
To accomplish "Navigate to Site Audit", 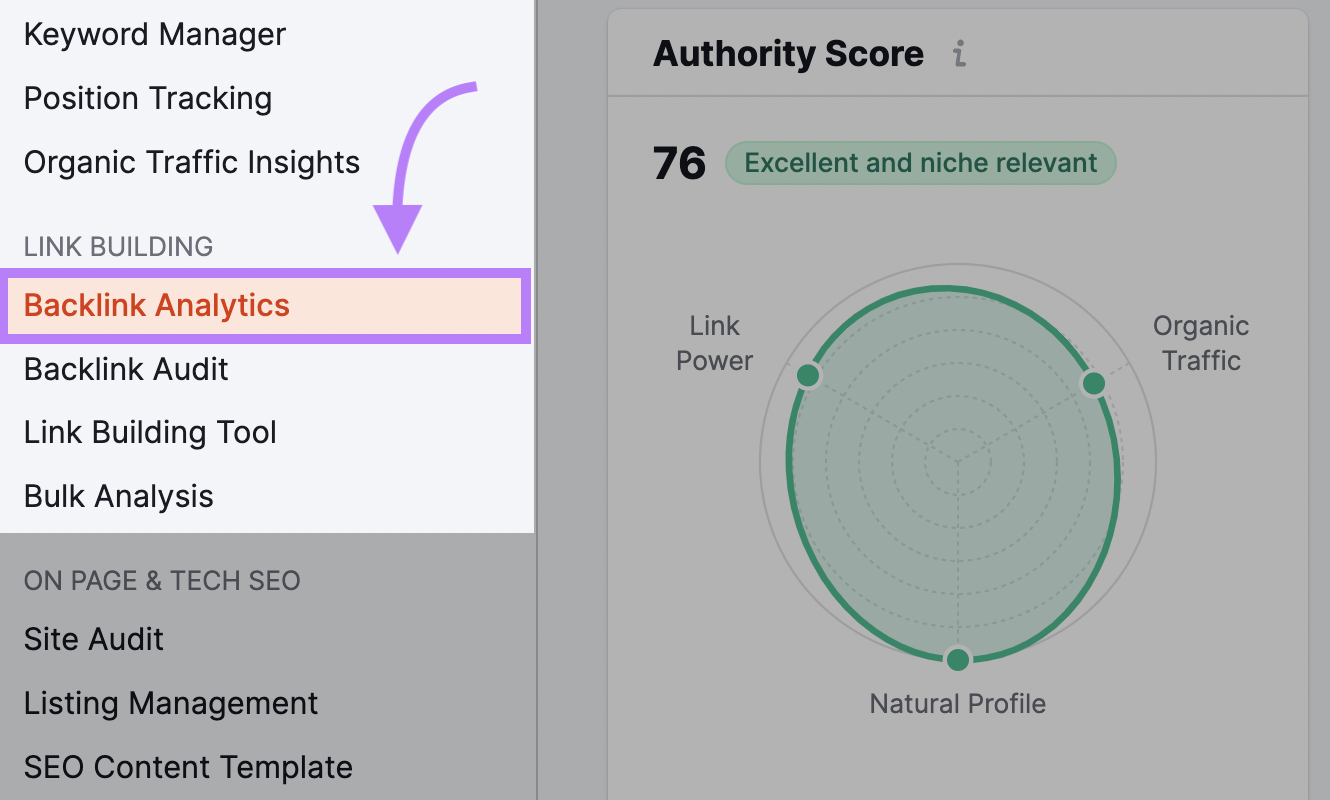I will tap(94, 639).
